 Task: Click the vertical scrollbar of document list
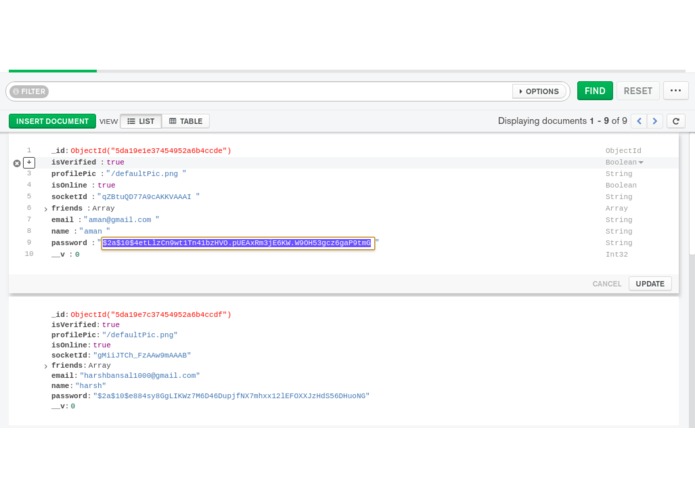[x=692, y=195]
